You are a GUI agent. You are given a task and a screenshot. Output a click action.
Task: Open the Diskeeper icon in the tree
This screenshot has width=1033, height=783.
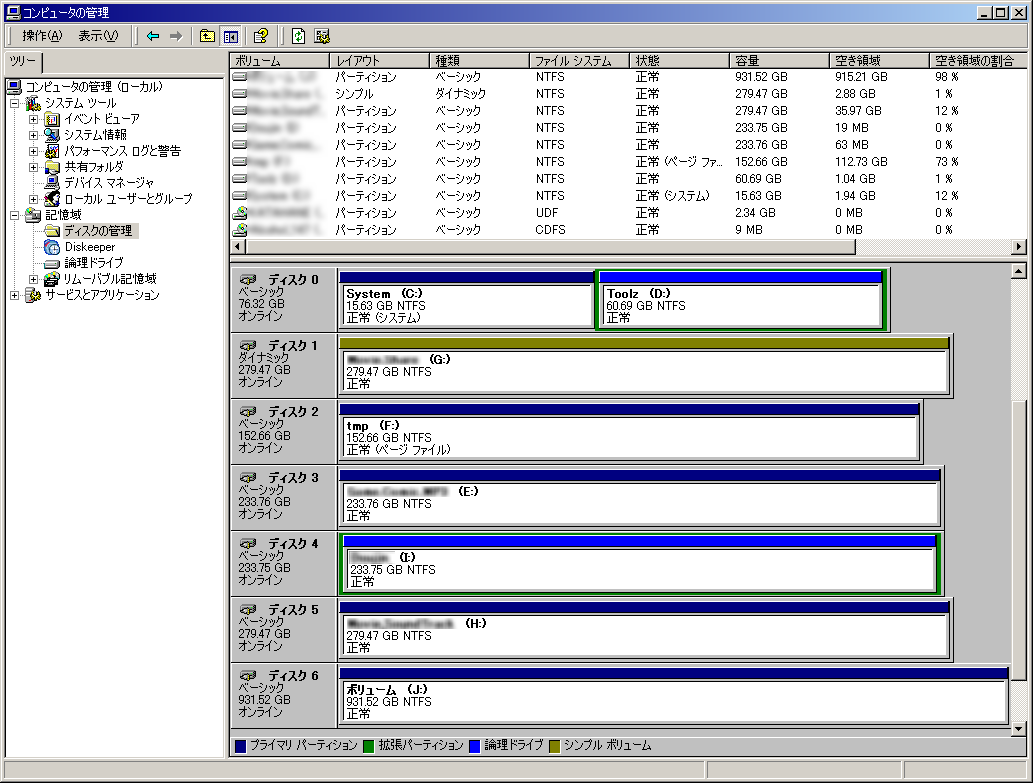[x=52, y=247]
